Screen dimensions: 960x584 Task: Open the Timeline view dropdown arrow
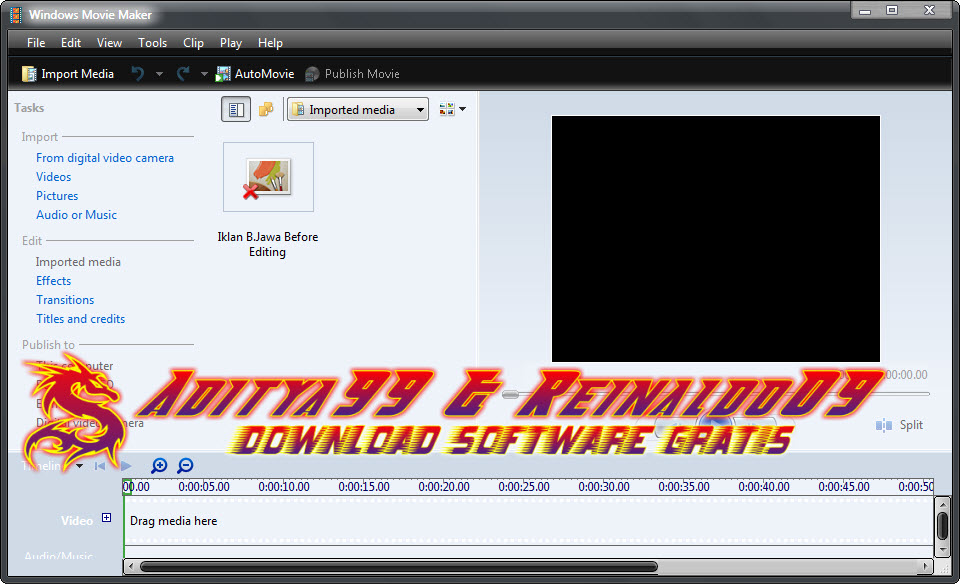pos(80,466)
